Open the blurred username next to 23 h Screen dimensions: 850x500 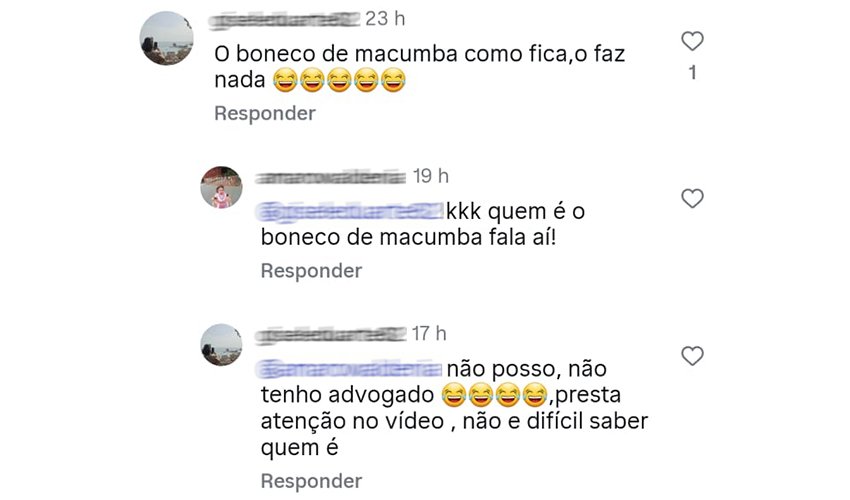tap(285, 20)
